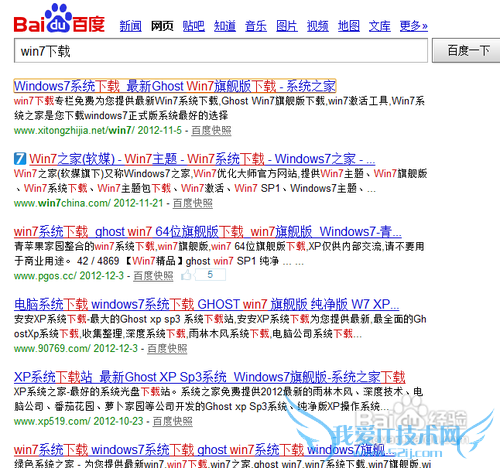Image resolution: width=500 pixels, height=468 pixels.
Task: Click the www.win7china.com/ URL text
Action: [x=62, y=203]
